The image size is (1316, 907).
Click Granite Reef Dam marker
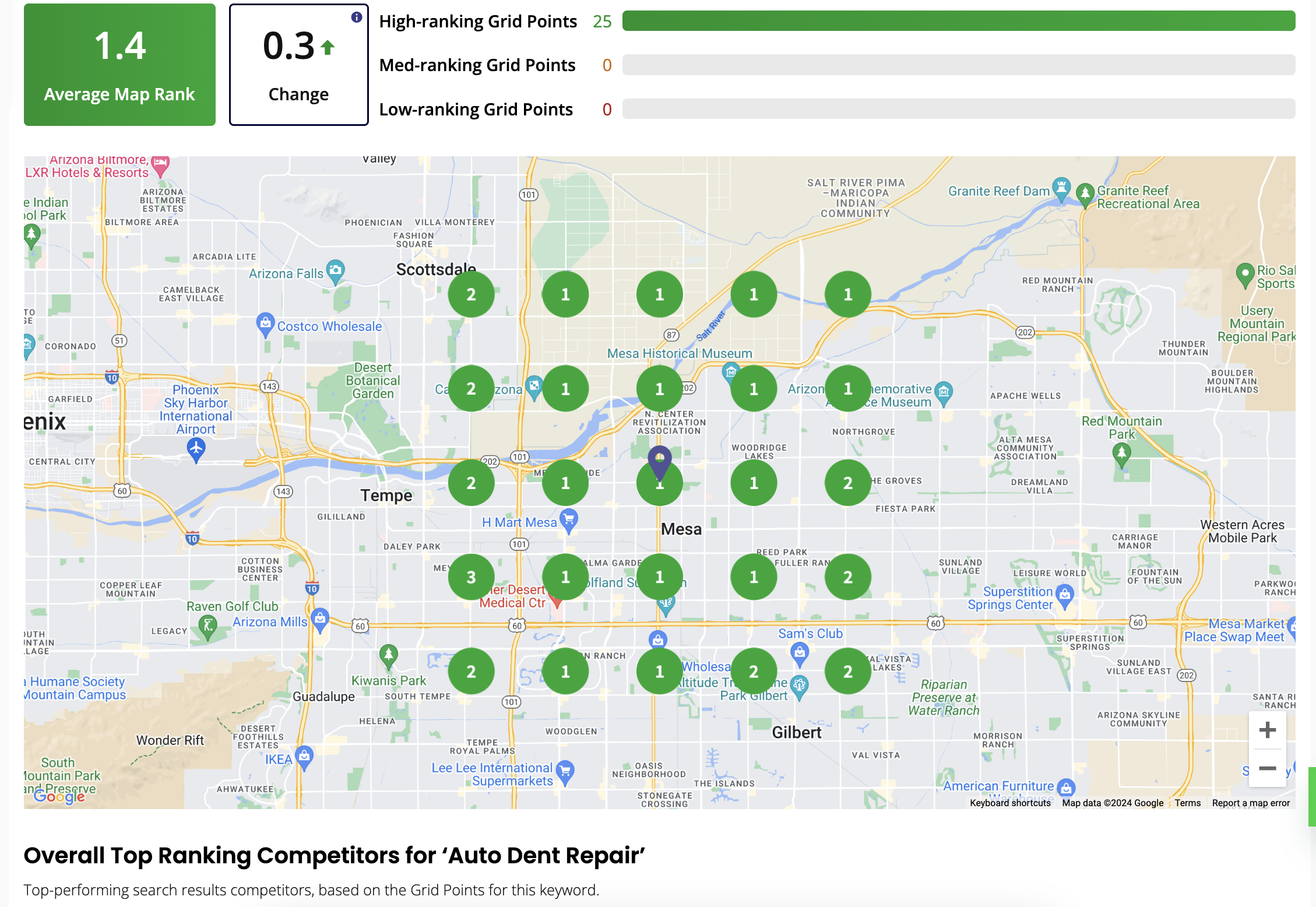(1061, 188)
